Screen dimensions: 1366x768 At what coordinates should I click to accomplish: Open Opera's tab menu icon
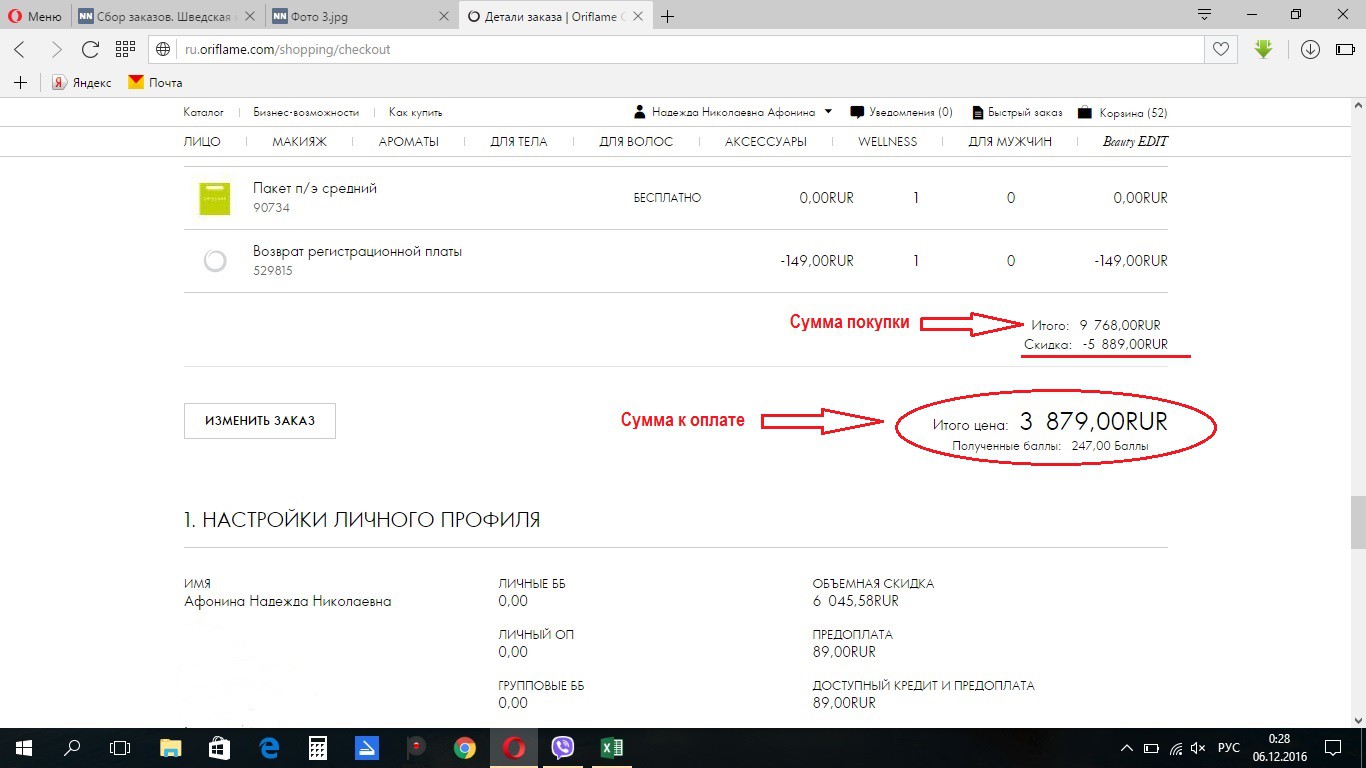pyautogui.click(x=1205, y=15)
